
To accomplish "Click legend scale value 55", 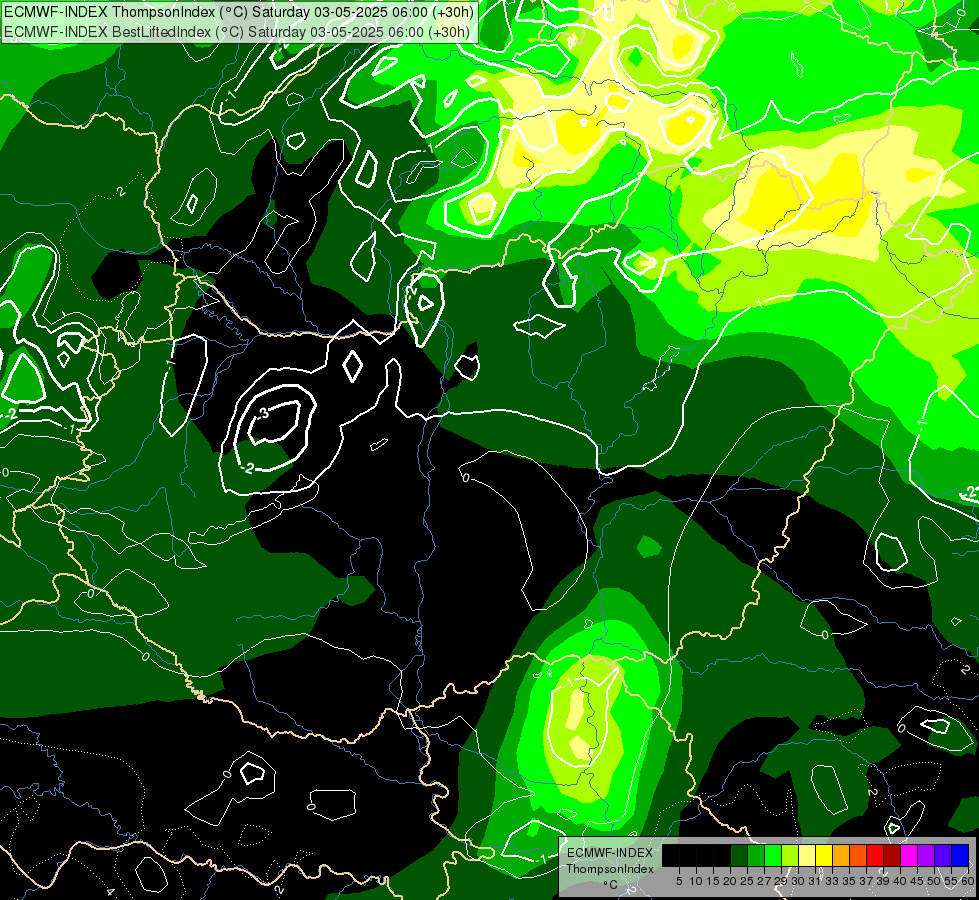I will [951, 881].
